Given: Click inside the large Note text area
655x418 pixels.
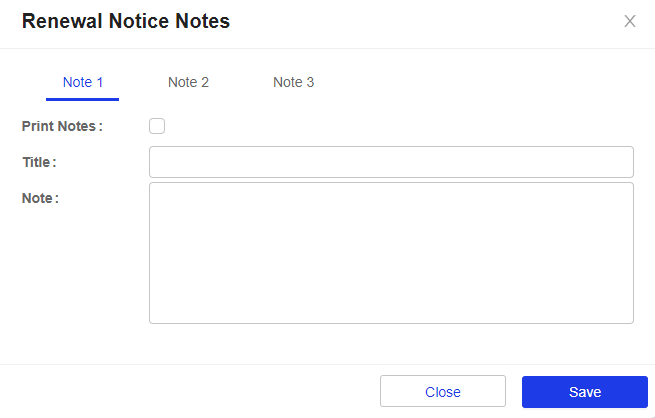Looking at the screenshot, I should (391, 252).
